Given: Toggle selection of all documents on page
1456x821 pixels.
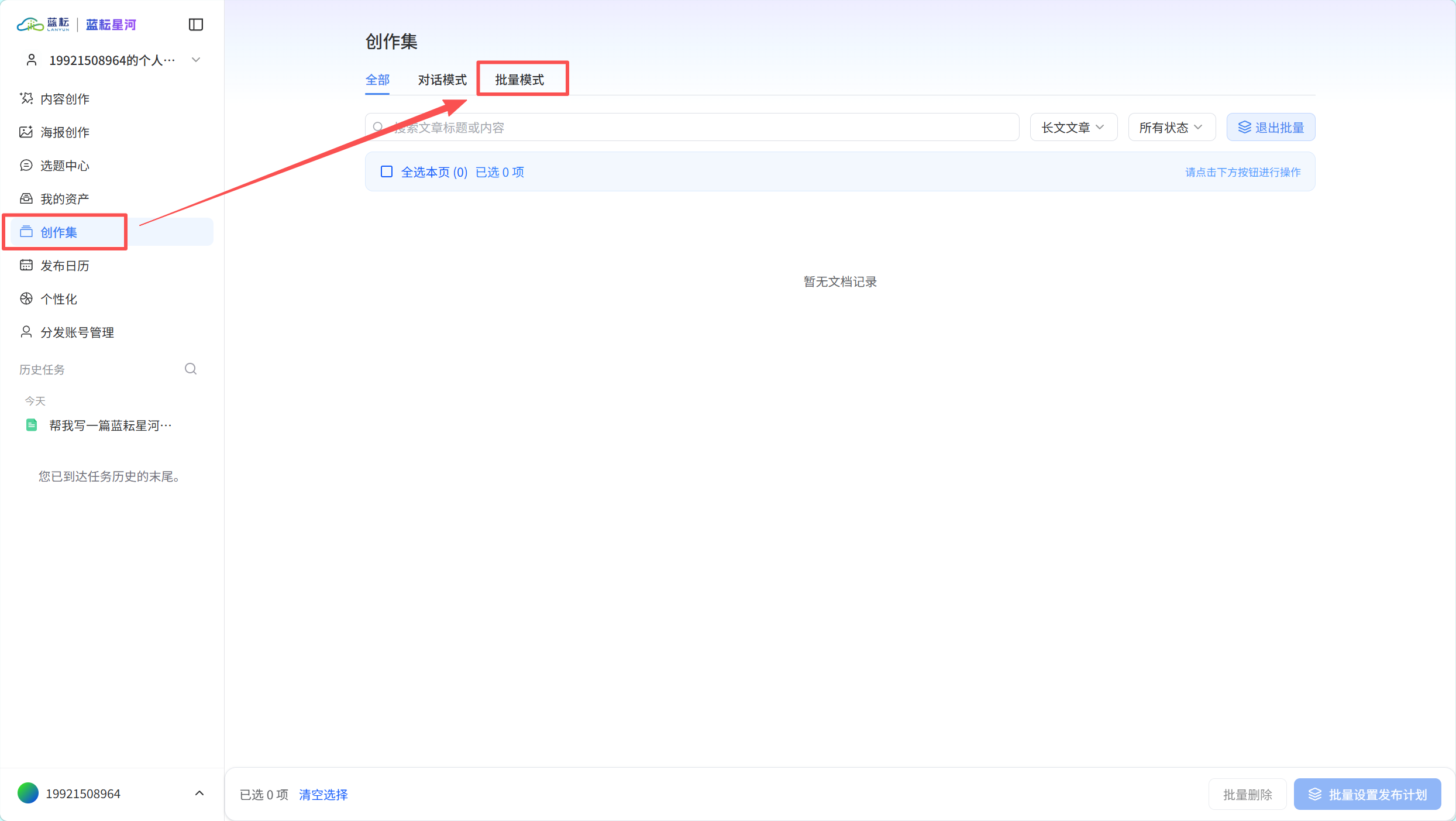Looking at the screenshot, I should 434,171.
